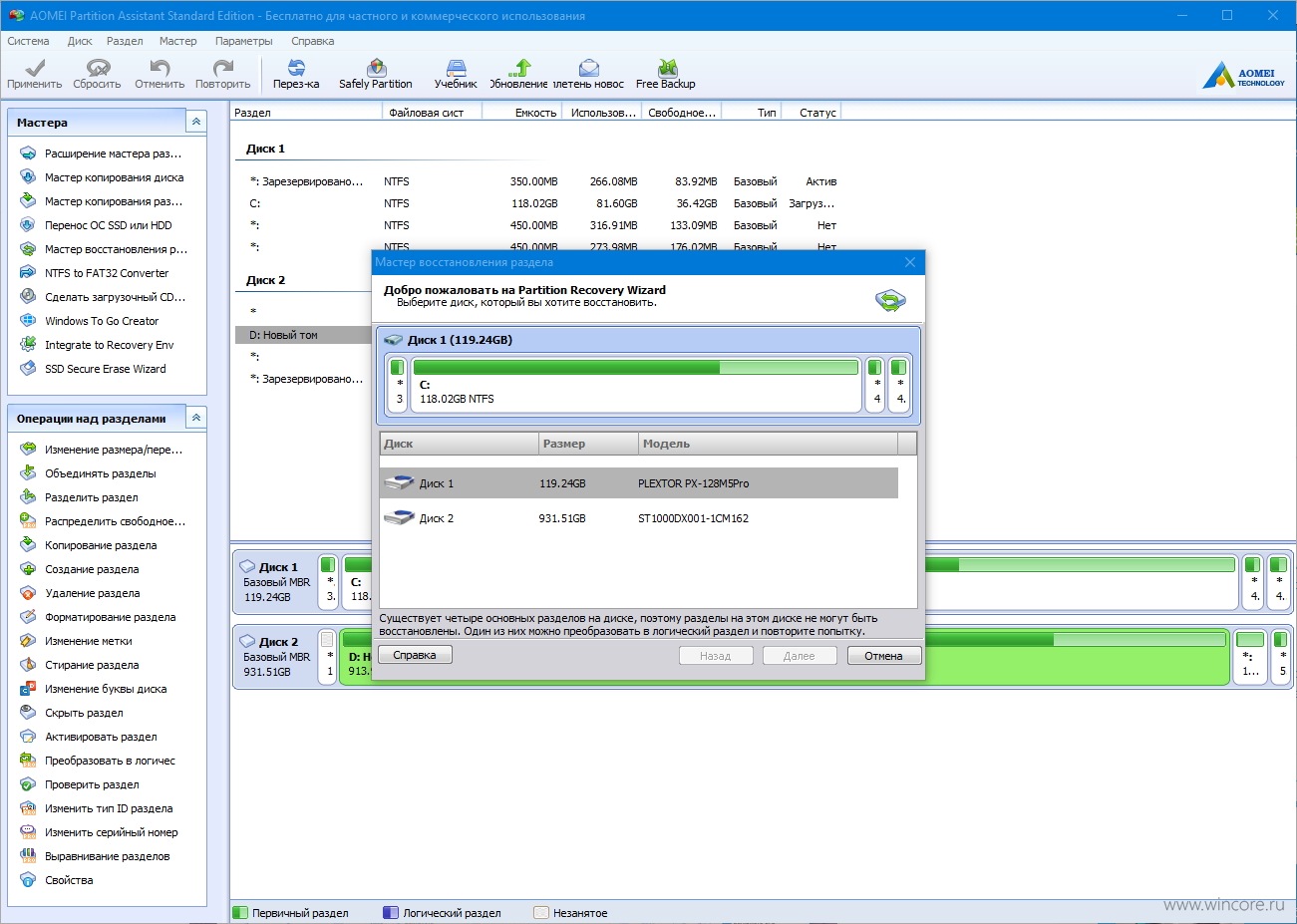Click the Незанятое legend swatch
Viewport: 1297px width, 924px height.
click(541, 912)
